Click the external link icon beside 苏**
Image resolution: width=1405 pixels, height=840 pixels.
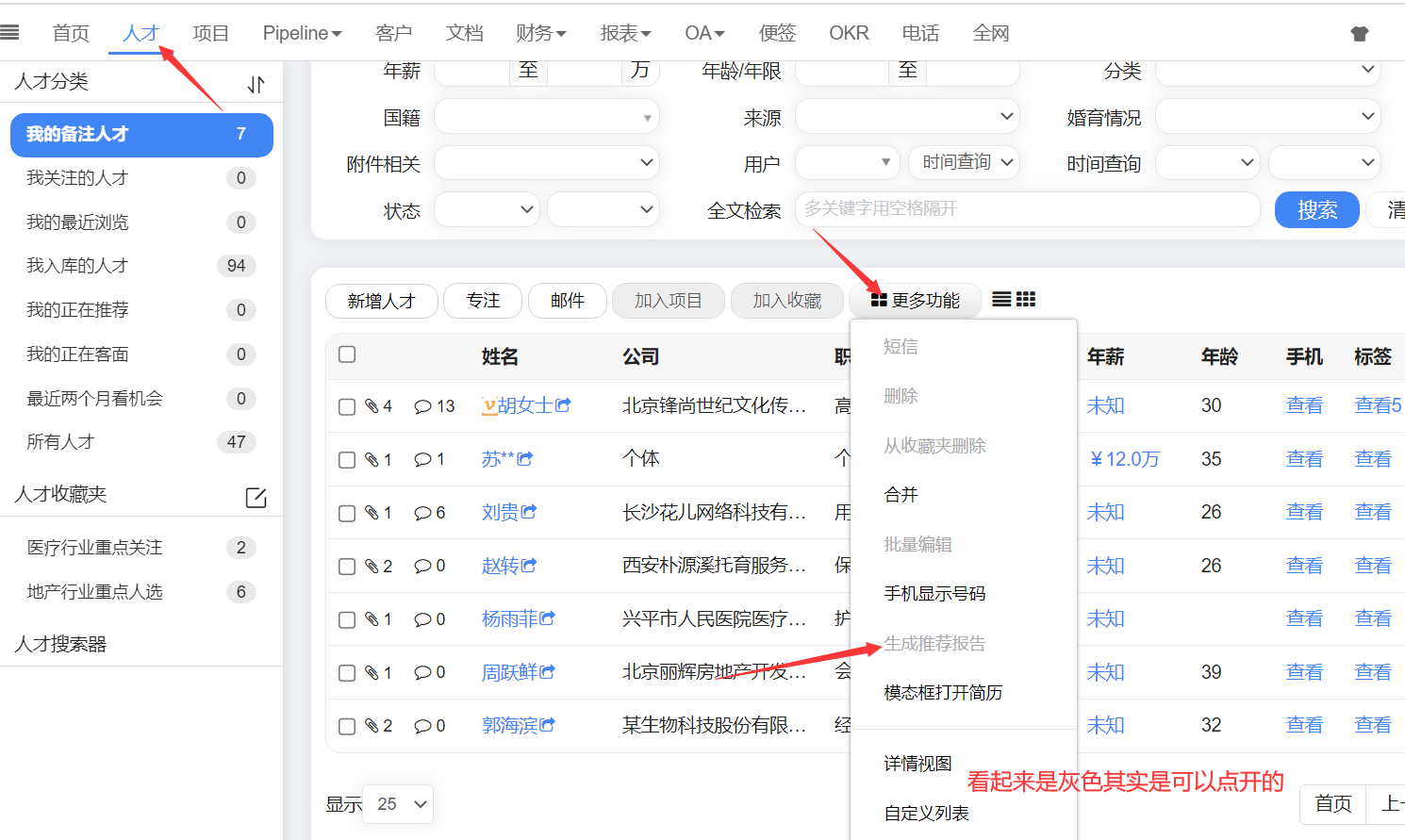525,458
